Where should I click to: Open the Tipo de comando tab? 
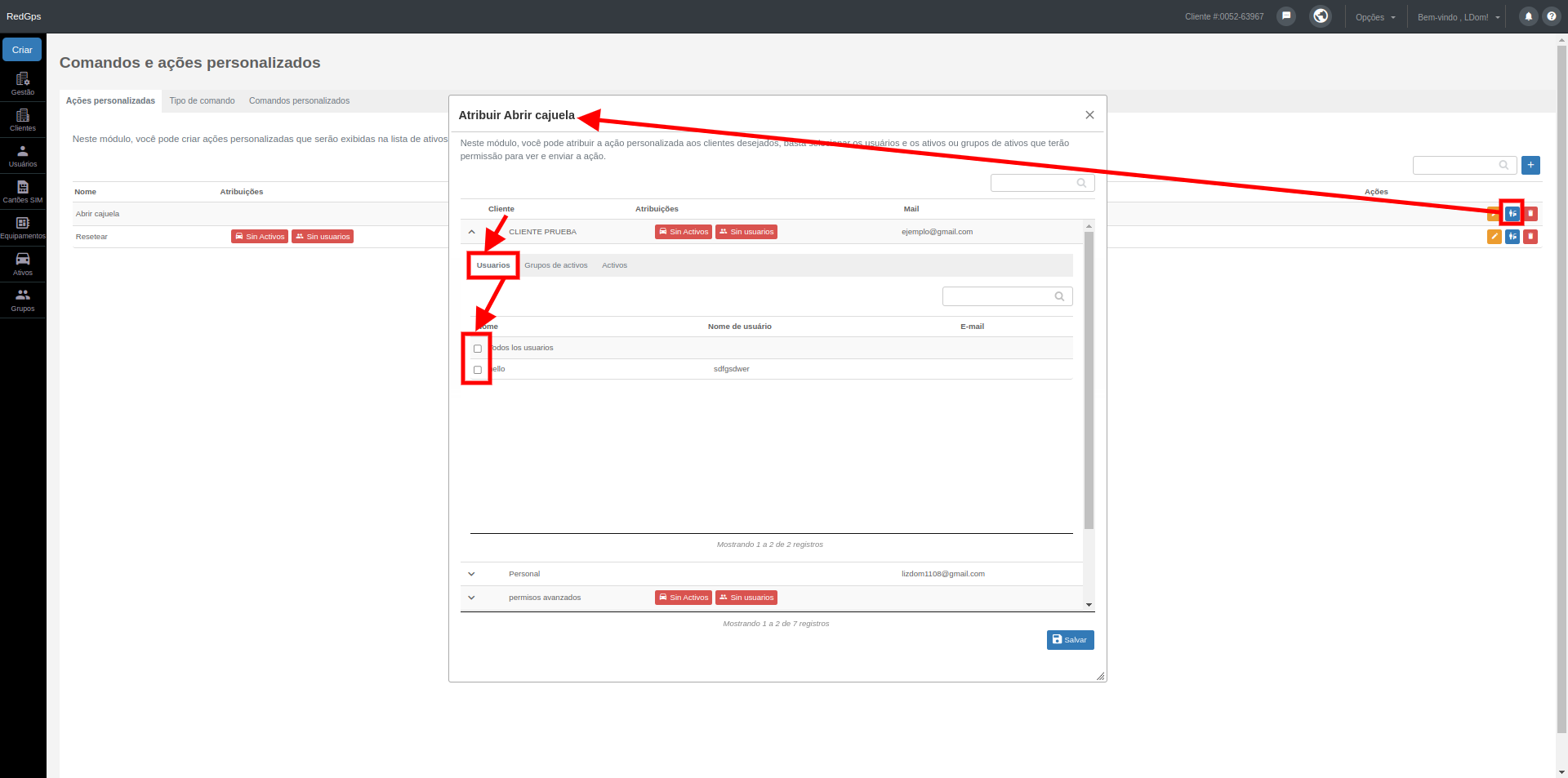202,101
